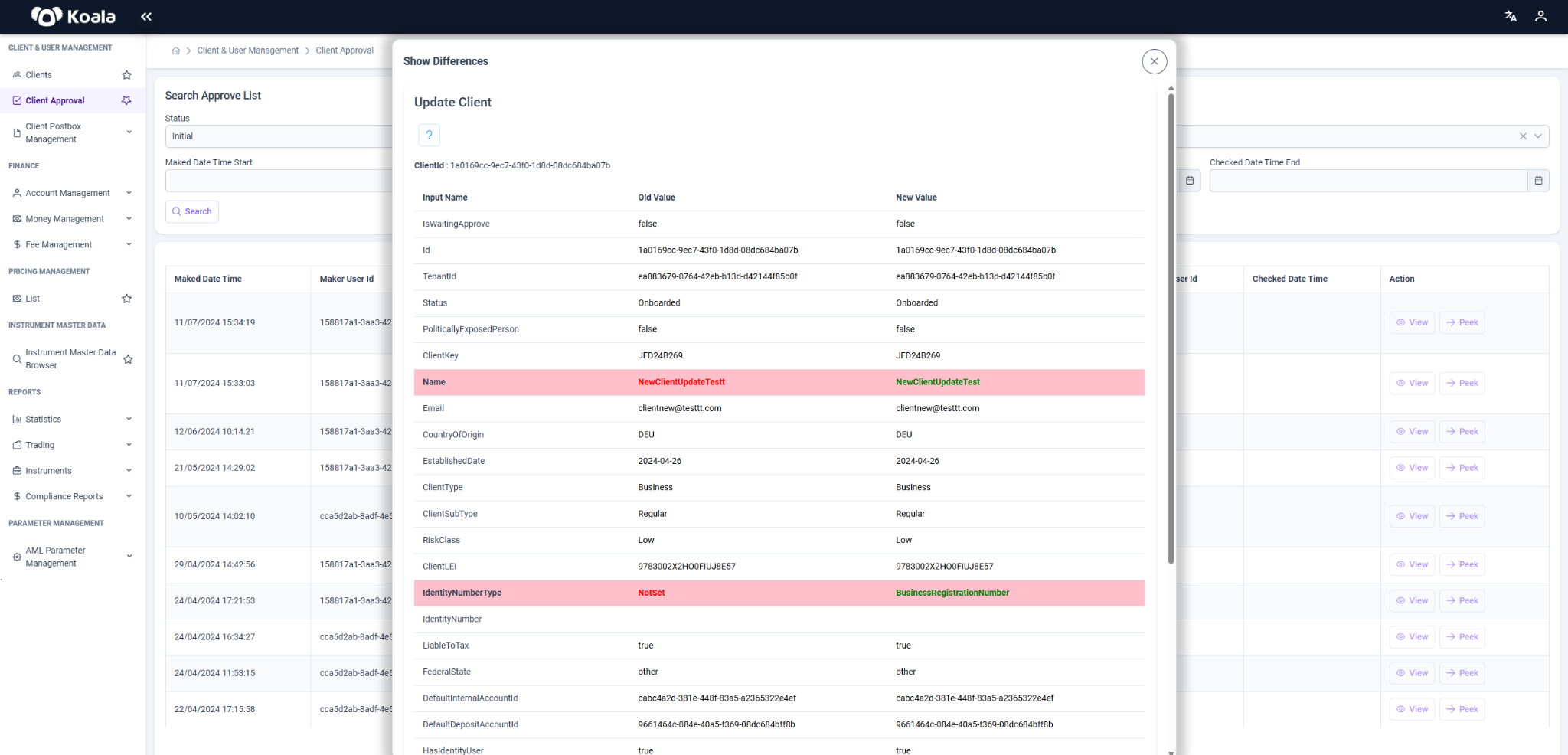Open Clients menu item

click(38, 75)
